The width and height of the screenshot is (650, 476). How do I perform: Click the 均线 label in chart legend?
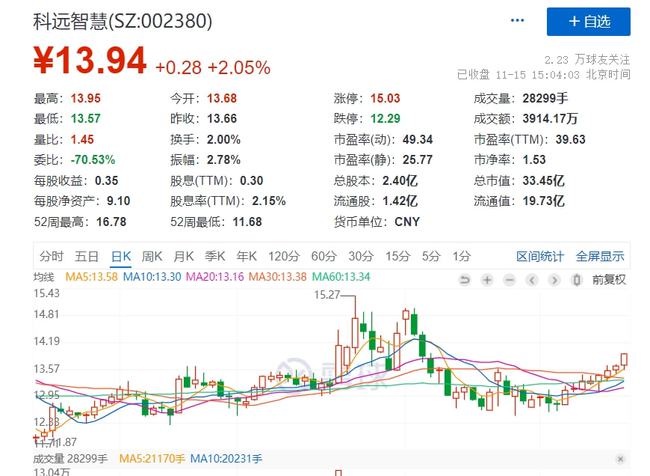point(44,277)
